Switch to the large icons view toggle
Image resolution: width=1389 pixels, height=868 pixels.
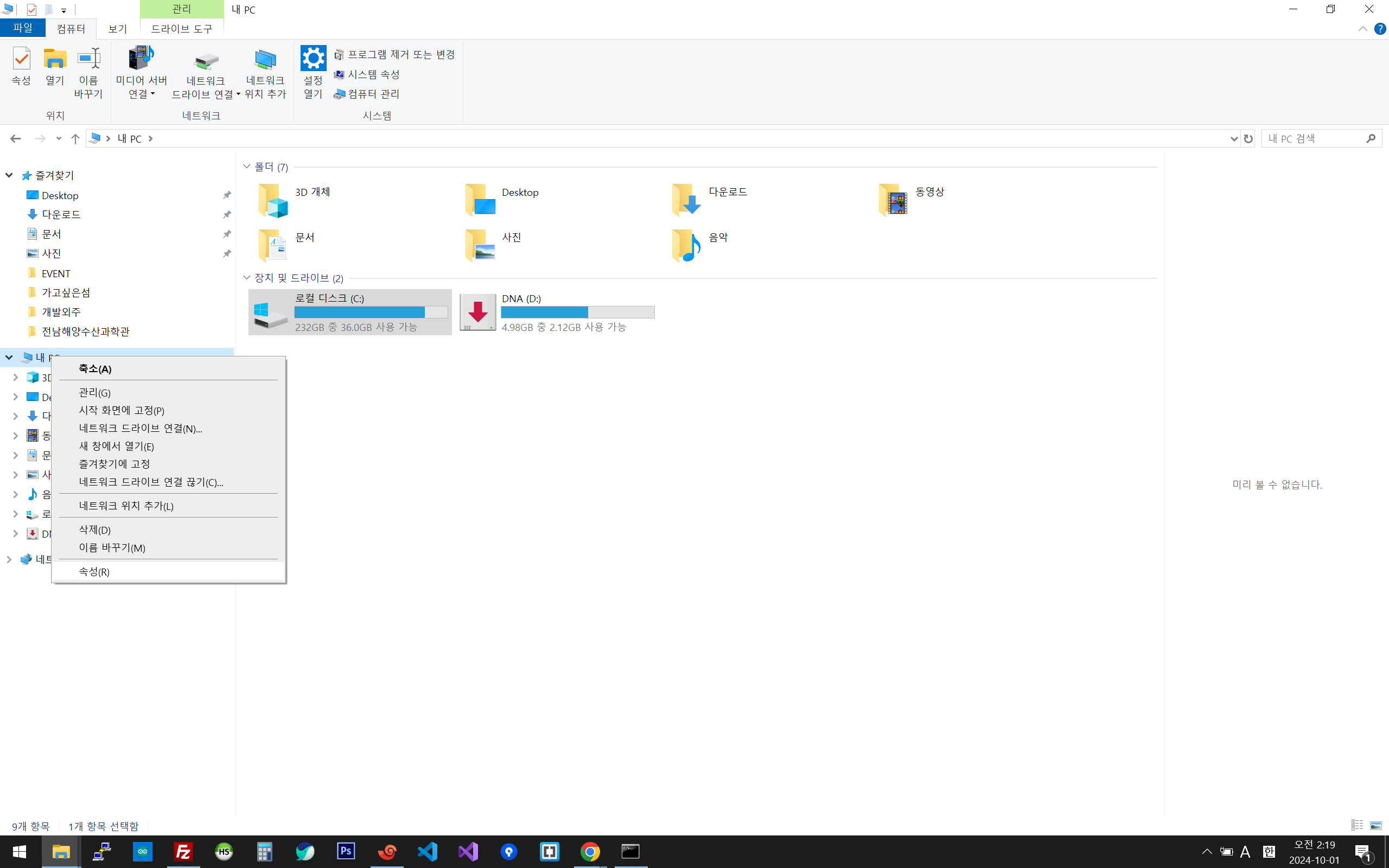pos(1376,825)
